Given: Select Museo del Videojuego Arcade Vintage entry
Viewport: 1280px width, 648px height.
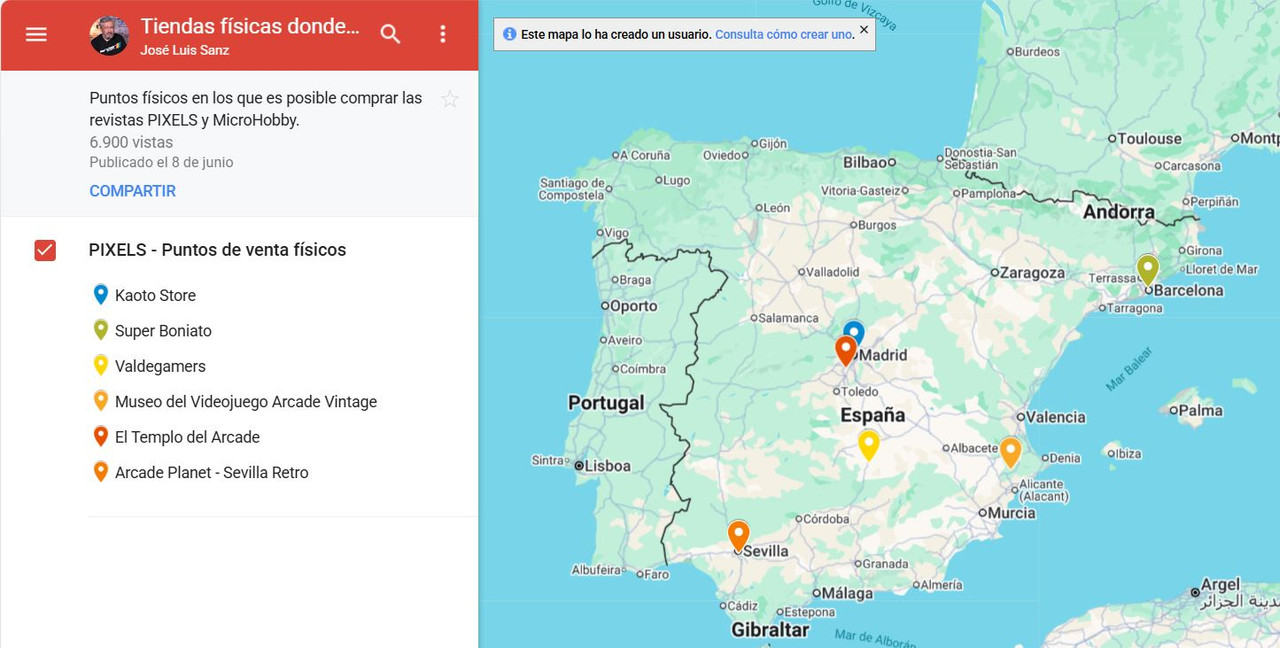Looking at the screenshot, I should [x=246, y=402].
